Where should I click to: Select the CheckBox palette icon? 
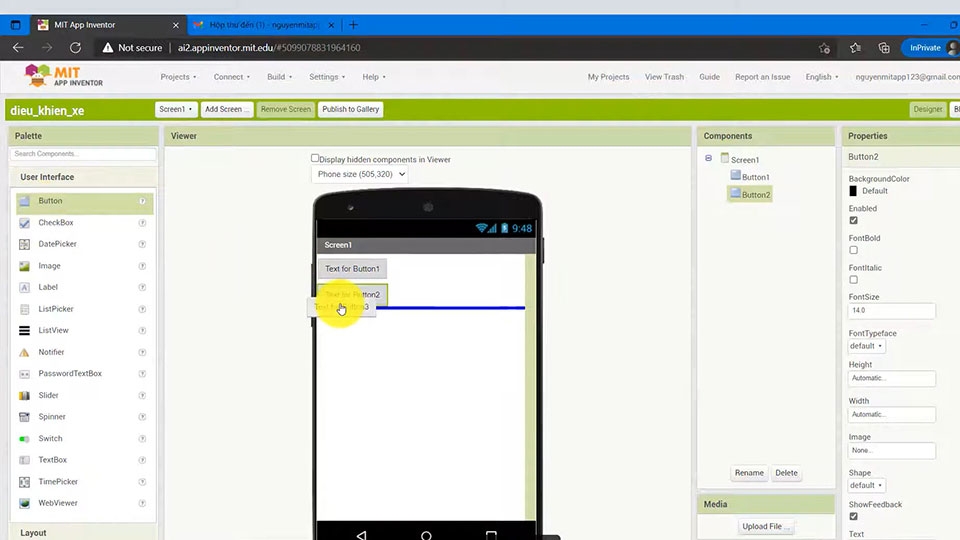tap(24, 223)
